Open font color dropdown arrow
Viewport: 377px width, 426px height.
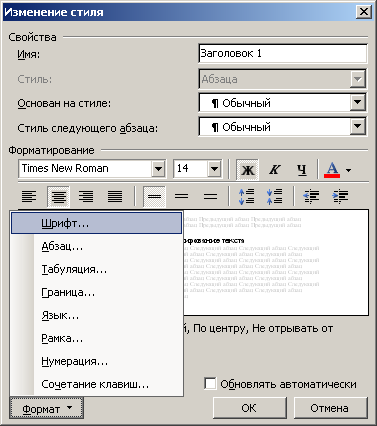[348, 170]
